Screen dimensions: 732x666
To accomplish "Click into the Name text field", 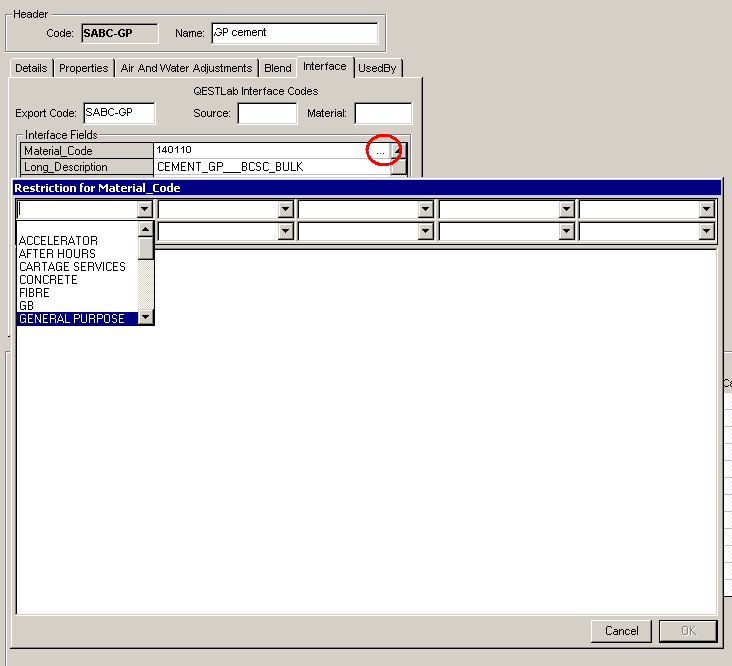I will pyautogui.click(x=295, y=33).
